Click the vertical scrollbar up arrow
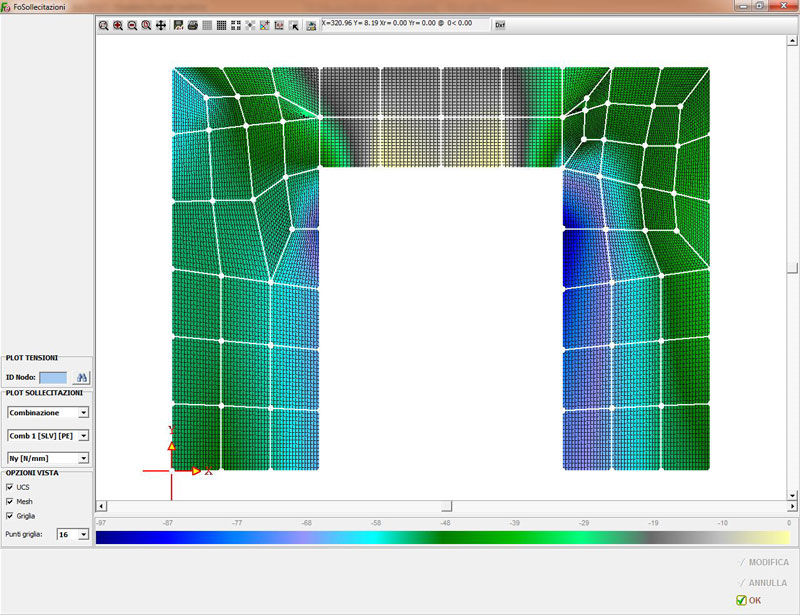 click(792, 40)
